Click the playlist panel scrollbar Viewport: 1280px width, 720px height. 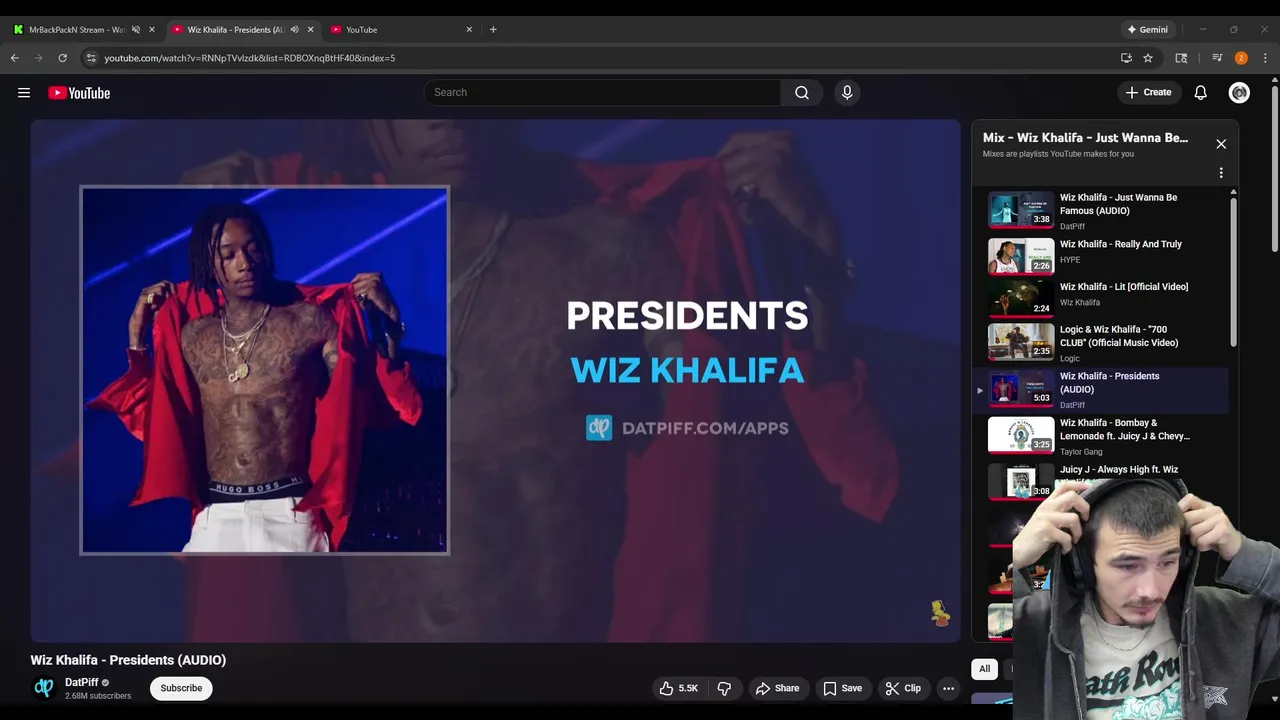point(1233,270)
